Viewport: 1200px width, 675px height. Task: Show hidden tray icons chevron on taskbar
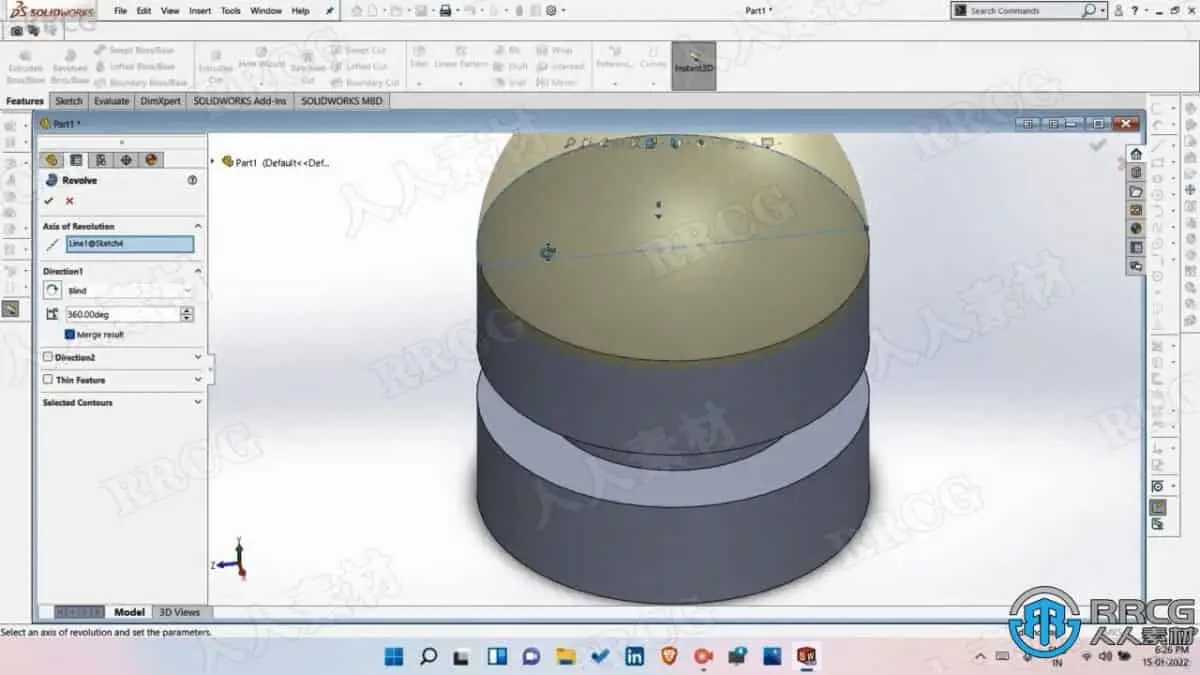pyautogui.click(x=980, y=656)
